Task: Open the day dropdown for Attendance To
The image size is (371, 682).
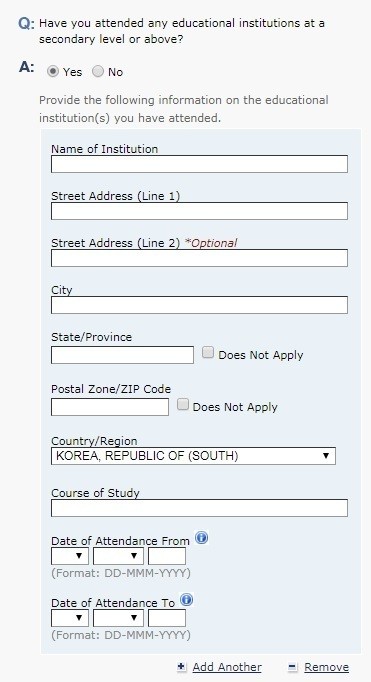Action: [70, 618]
